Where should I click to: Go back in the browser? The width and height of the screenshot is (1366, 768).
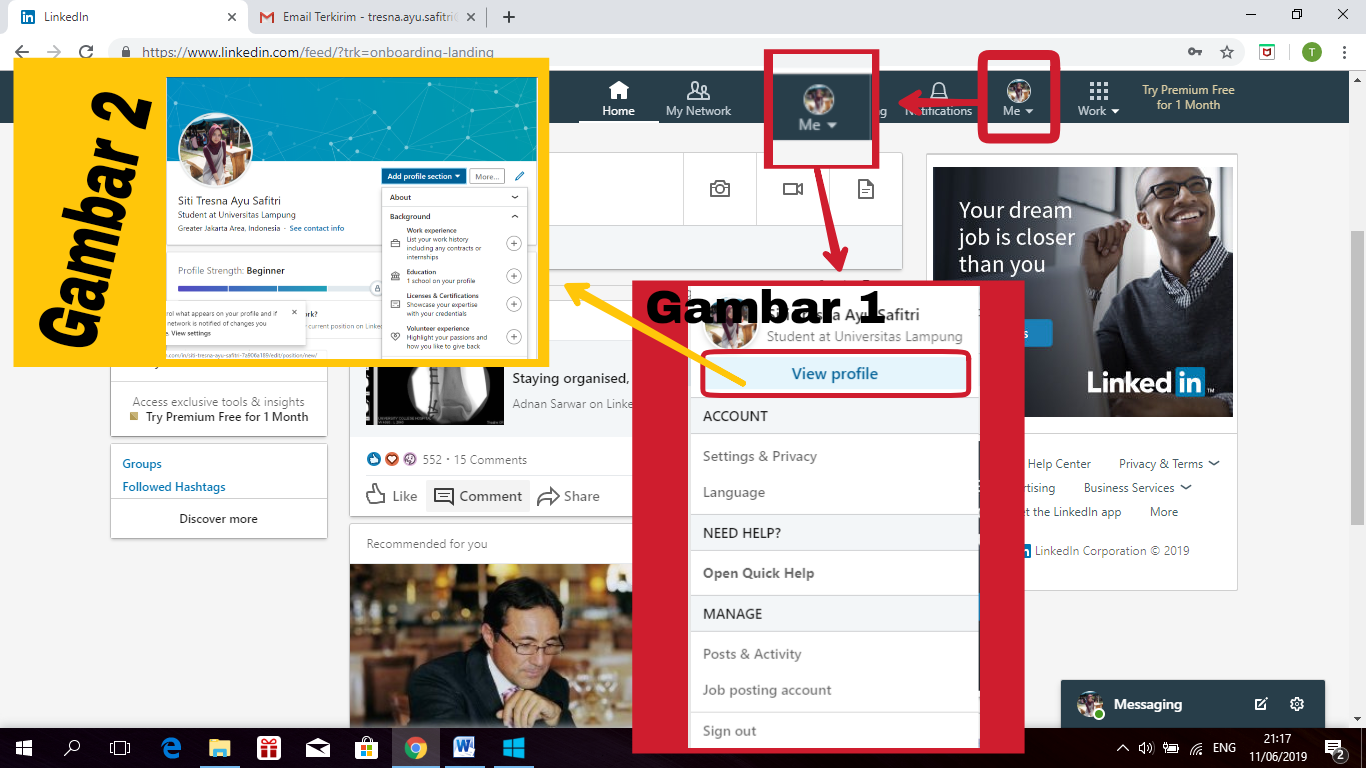22,52
